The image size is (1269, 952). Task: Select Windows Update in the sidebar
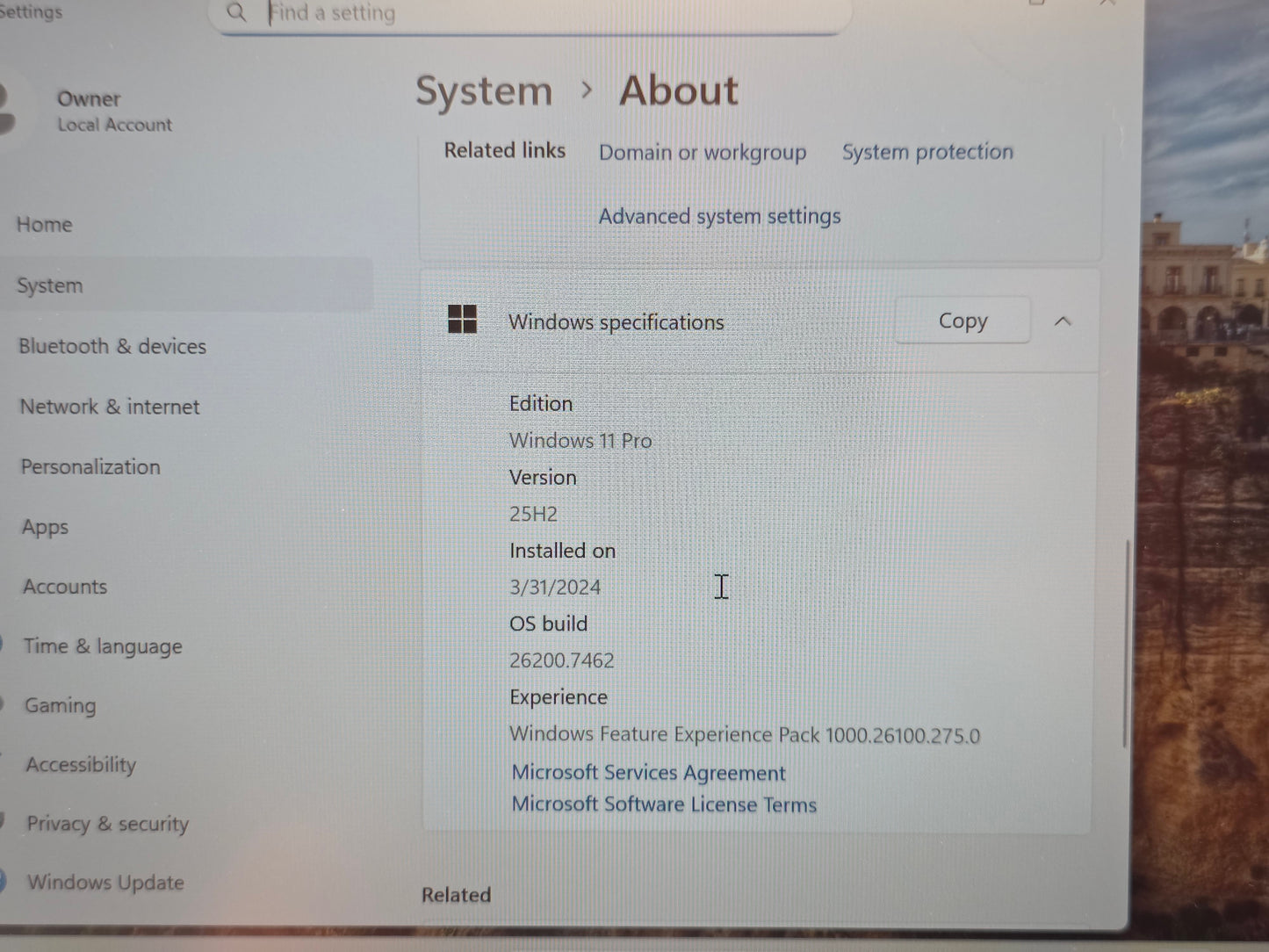105,883
